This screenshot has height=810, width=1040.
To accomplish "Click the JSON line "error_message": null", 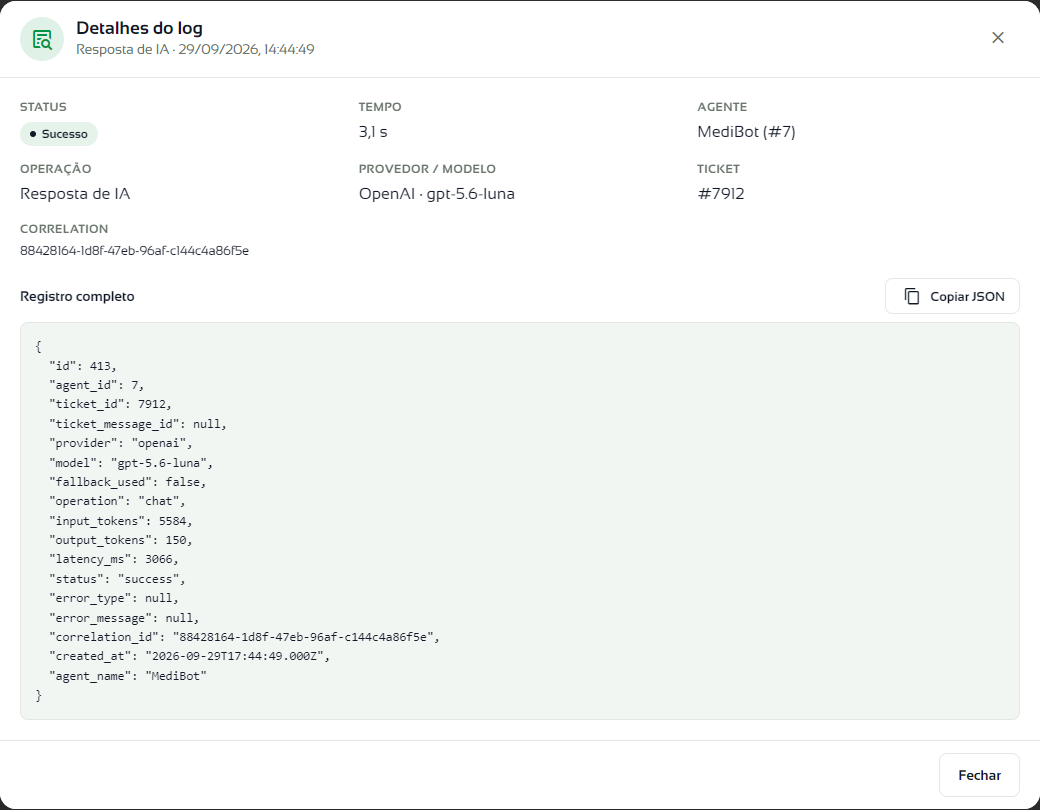I will tap(124, 618).
